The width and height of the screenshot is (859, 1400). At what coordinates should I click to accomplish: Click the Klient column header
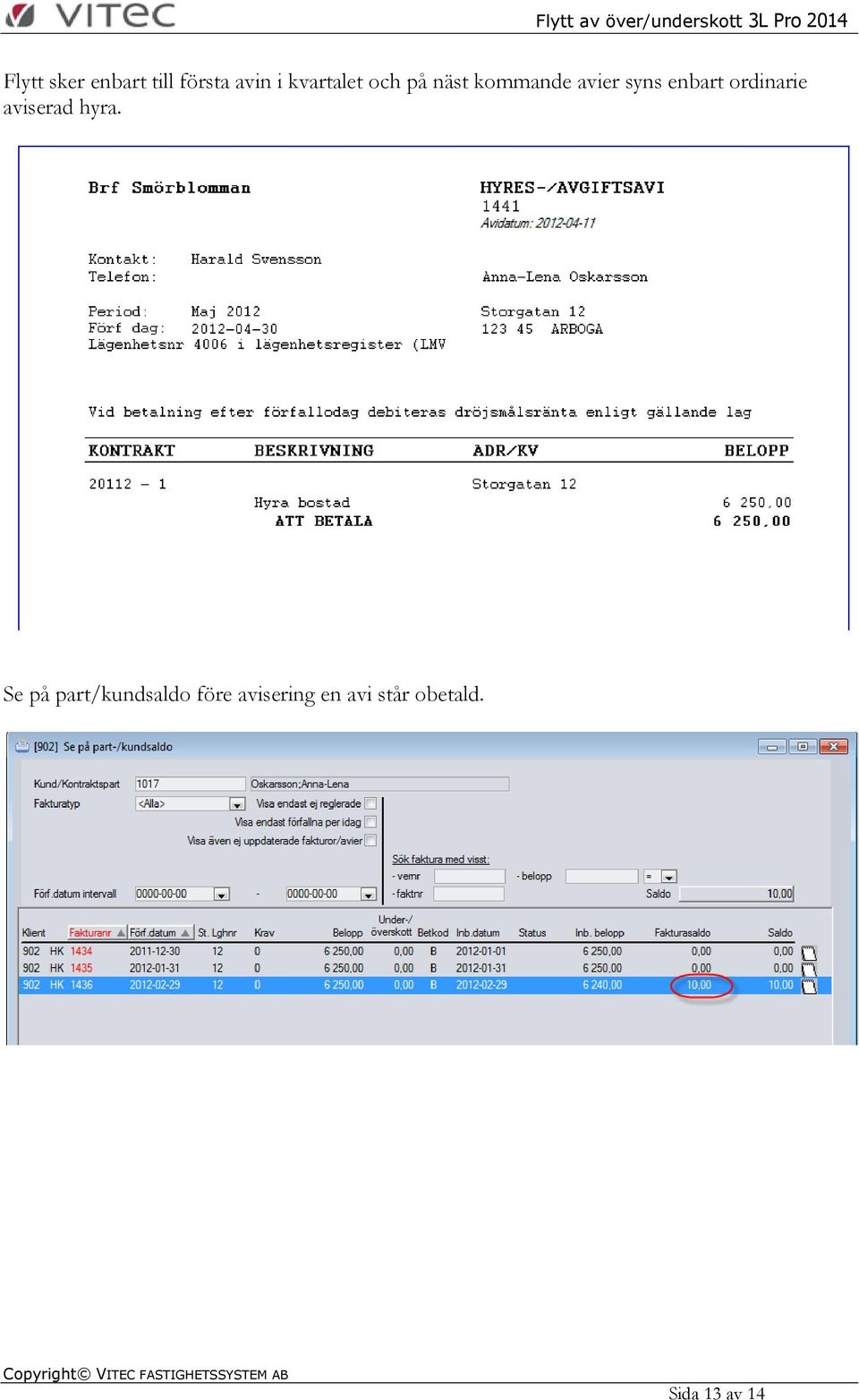point(34,933)
